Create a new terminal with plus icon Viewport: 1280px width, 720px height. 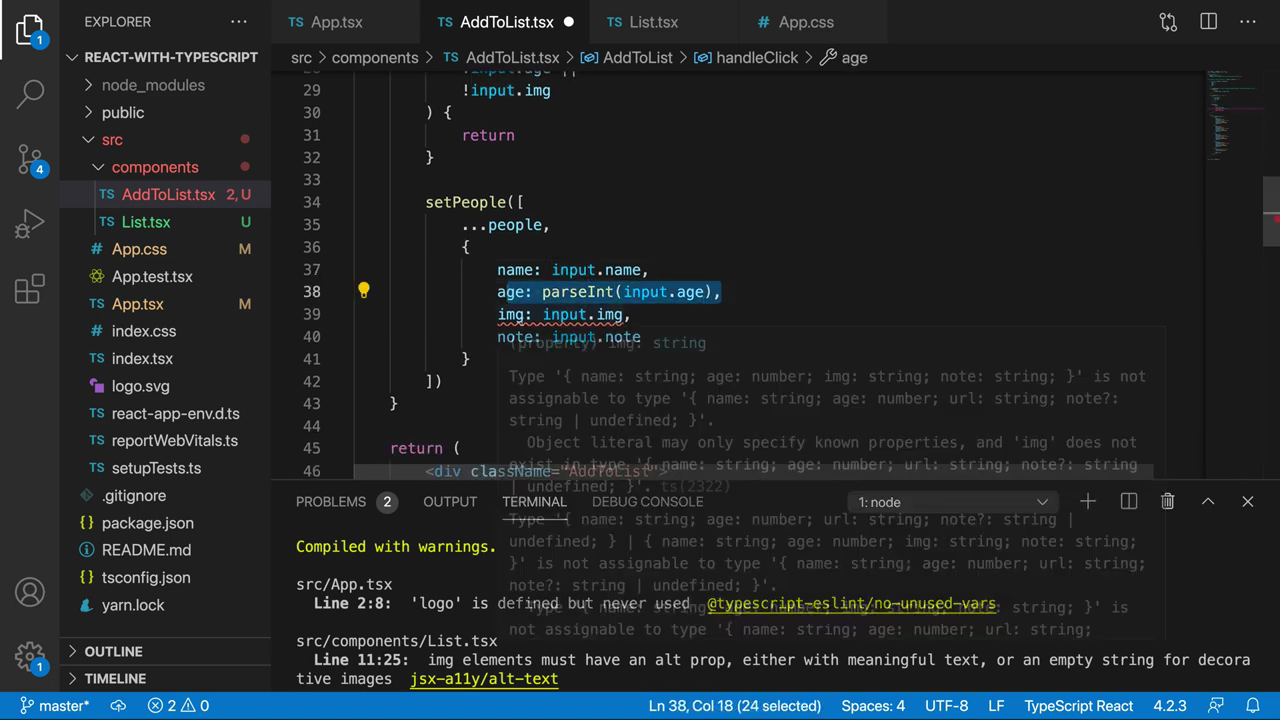1088,502
